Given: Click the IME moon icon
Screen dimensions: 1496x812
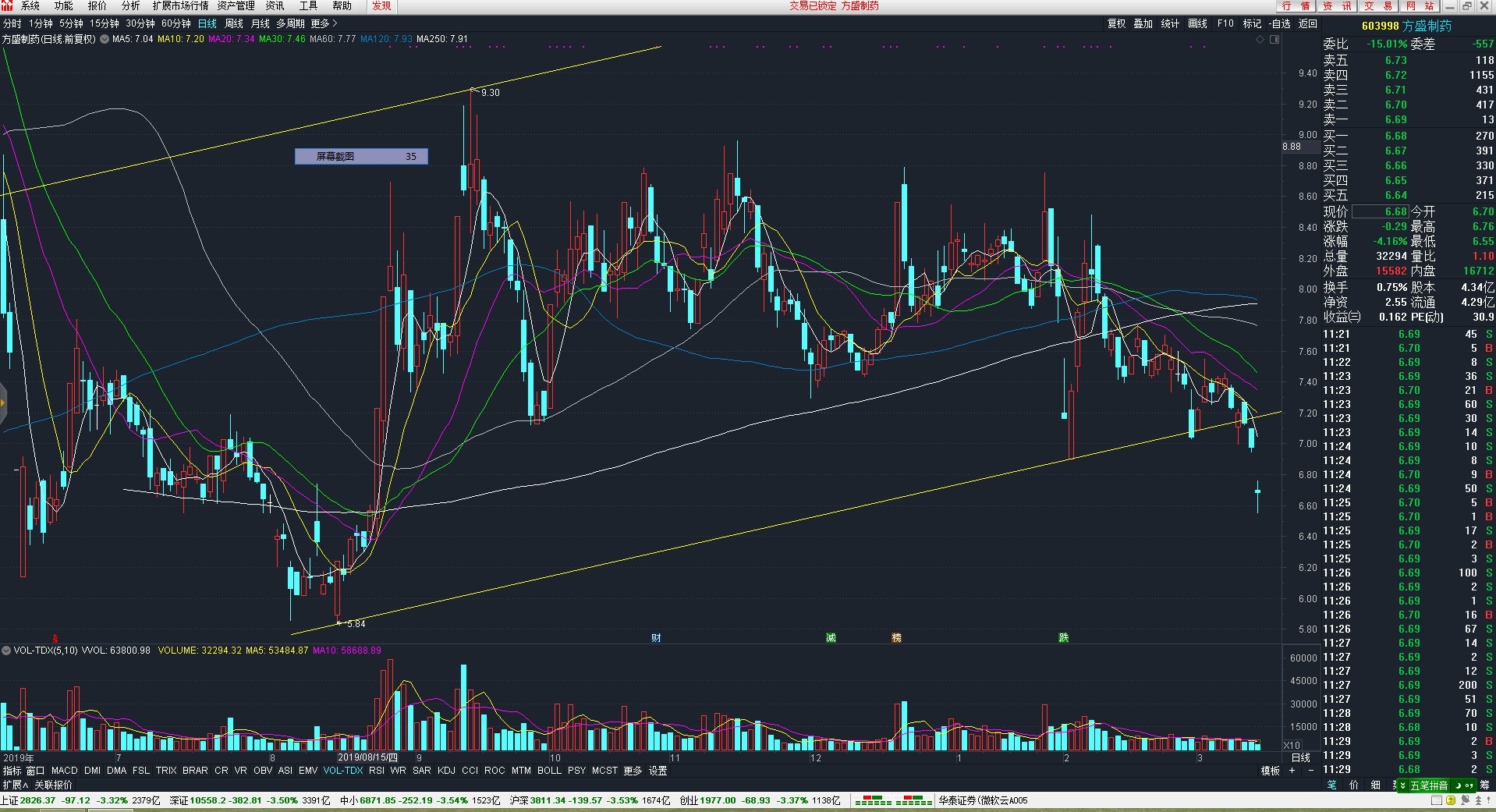Looking at the screenshot, I should pos(1457,785).
